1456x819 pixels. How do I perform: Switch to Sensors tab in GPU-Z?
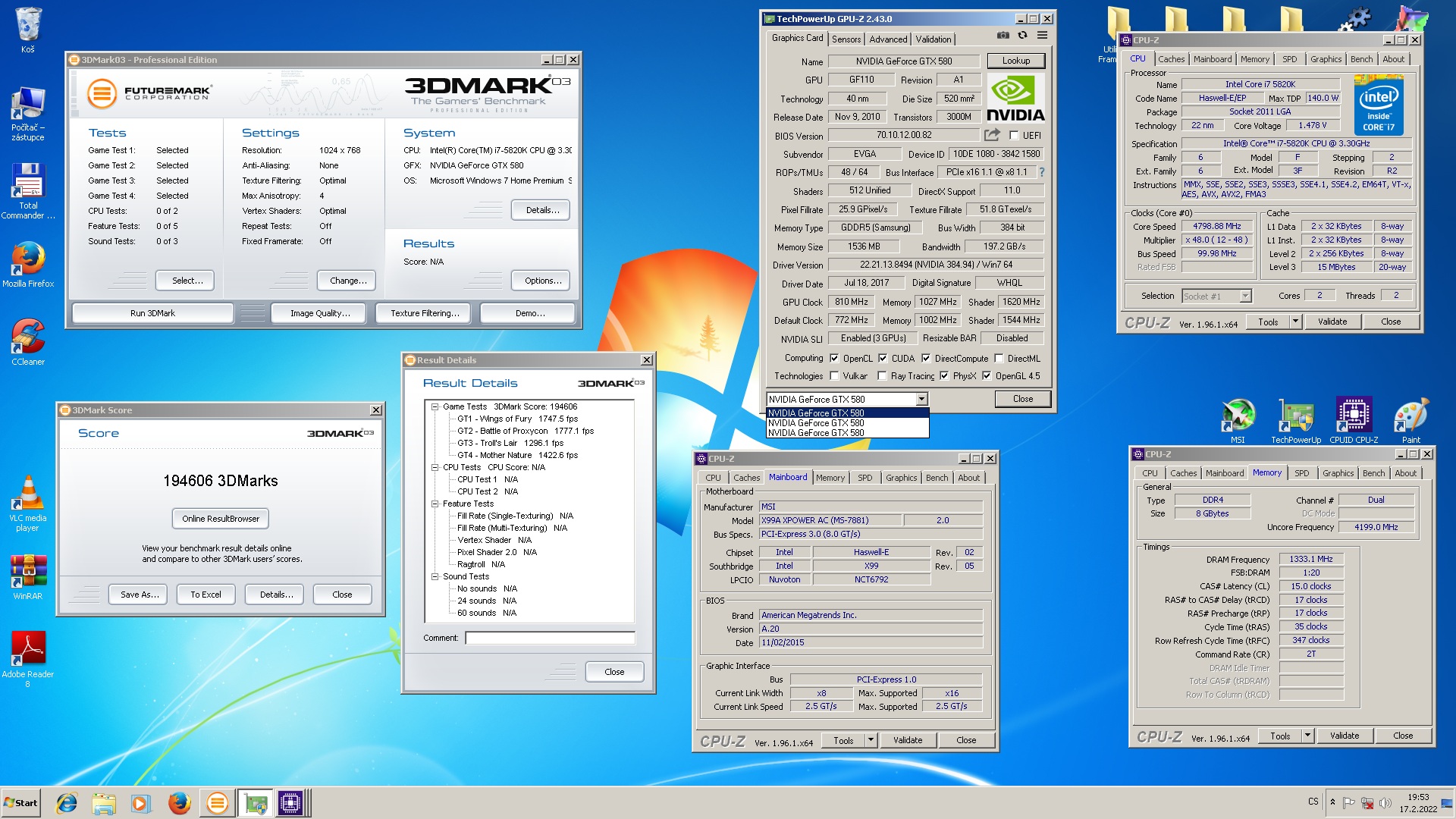pos(846,39)
